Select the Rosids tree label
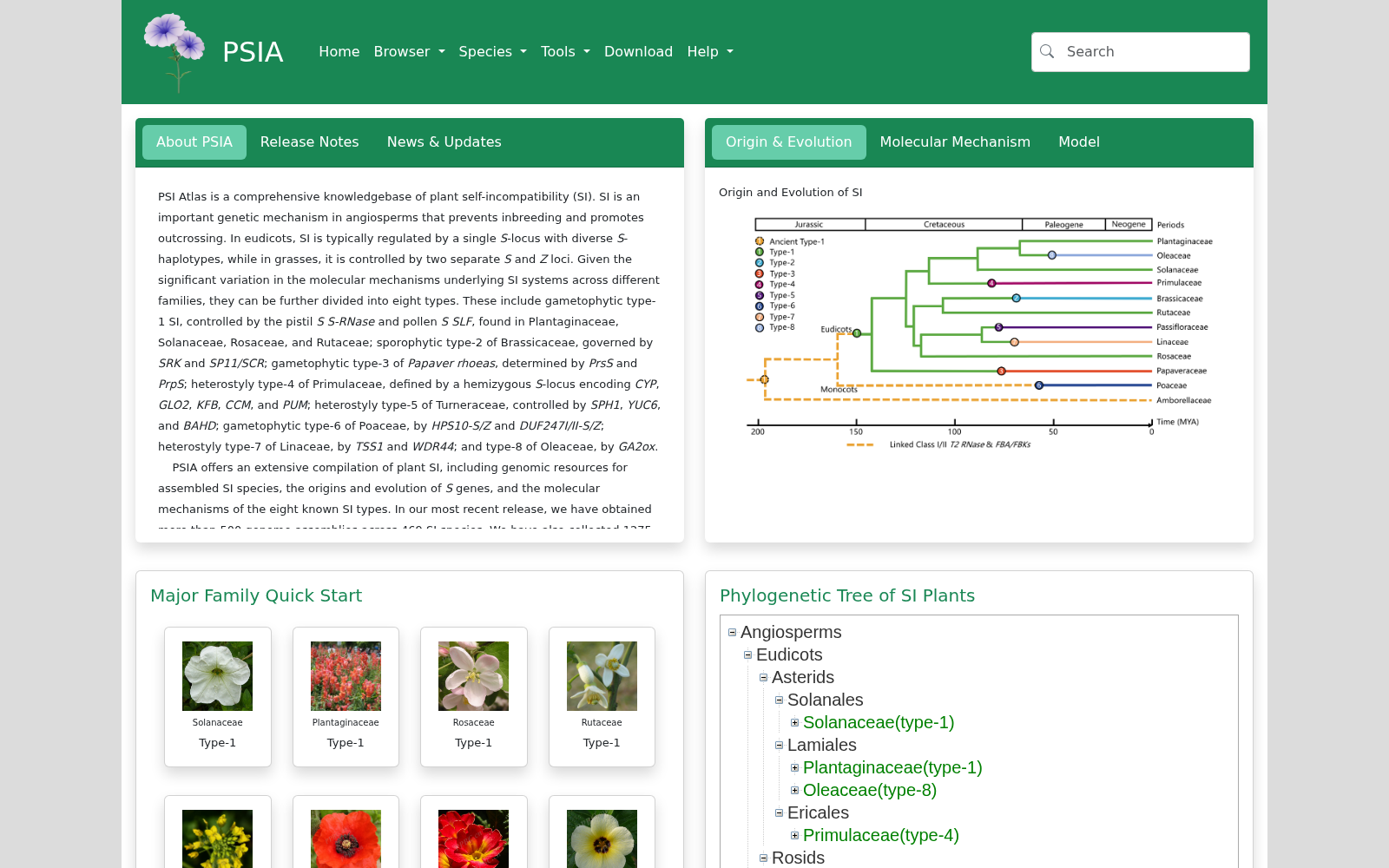Viewport: 1389px width, 868px height. tap(798, 858)
